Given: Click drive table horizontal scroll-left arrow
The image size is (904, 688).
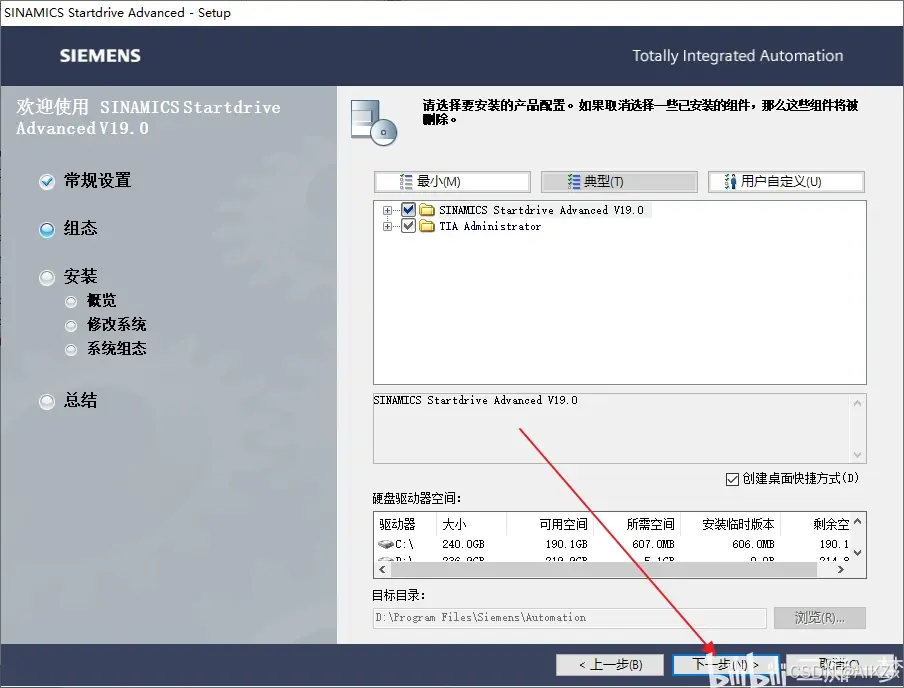Looking at the screenshot, I should coord(382,569).
